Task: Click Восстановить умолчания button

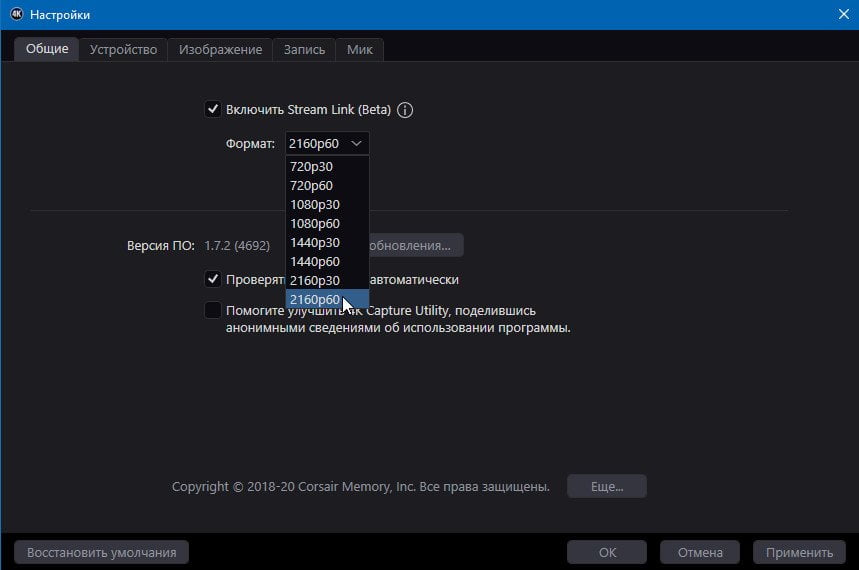Action: 101,552
